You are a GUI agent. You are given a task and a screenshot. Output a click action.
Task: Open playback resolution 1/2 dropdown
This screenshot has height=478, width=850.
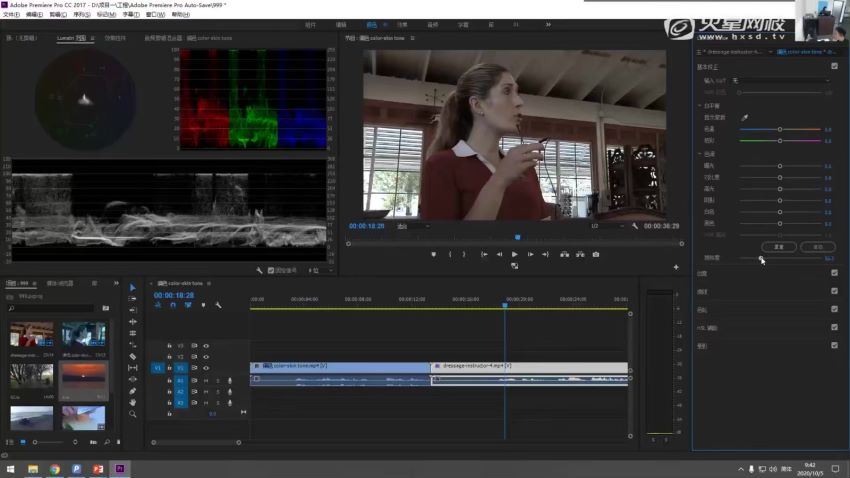607,226
